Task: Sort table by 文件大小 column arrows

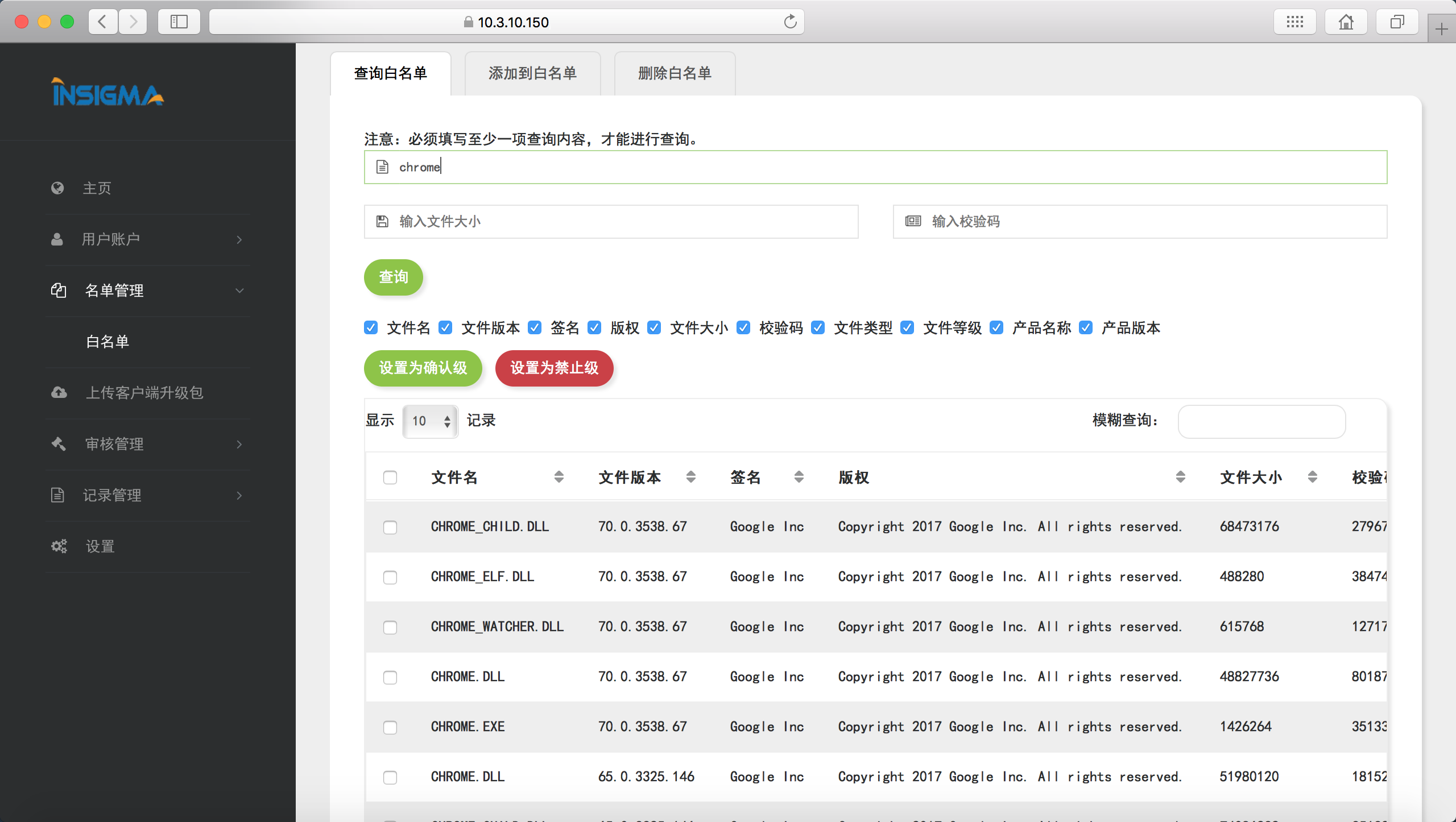Action: pos(1312,478)
